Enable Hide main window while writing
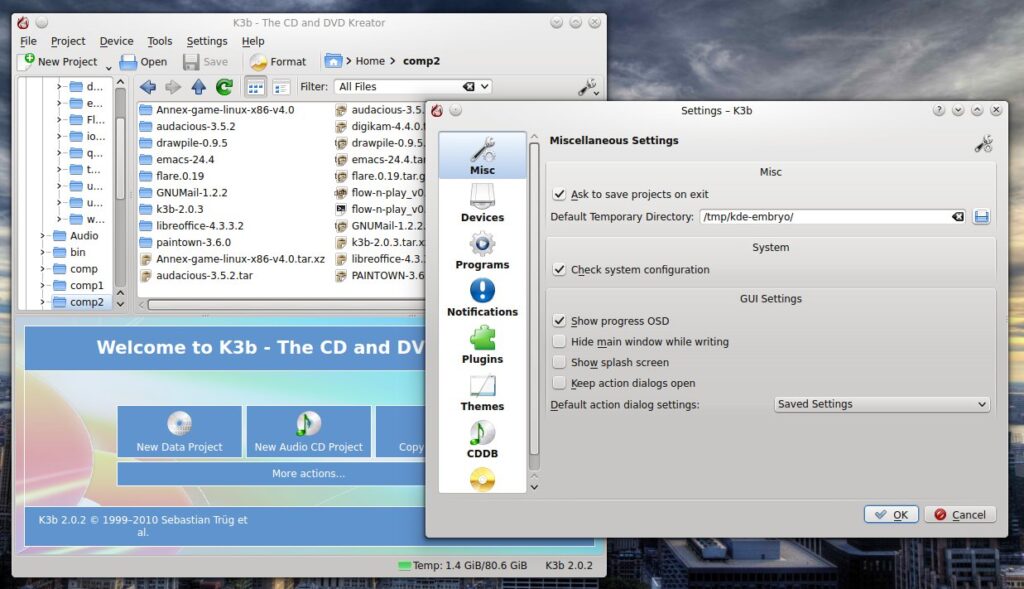Screen dimensions: 1024x589 click(559, 341)
